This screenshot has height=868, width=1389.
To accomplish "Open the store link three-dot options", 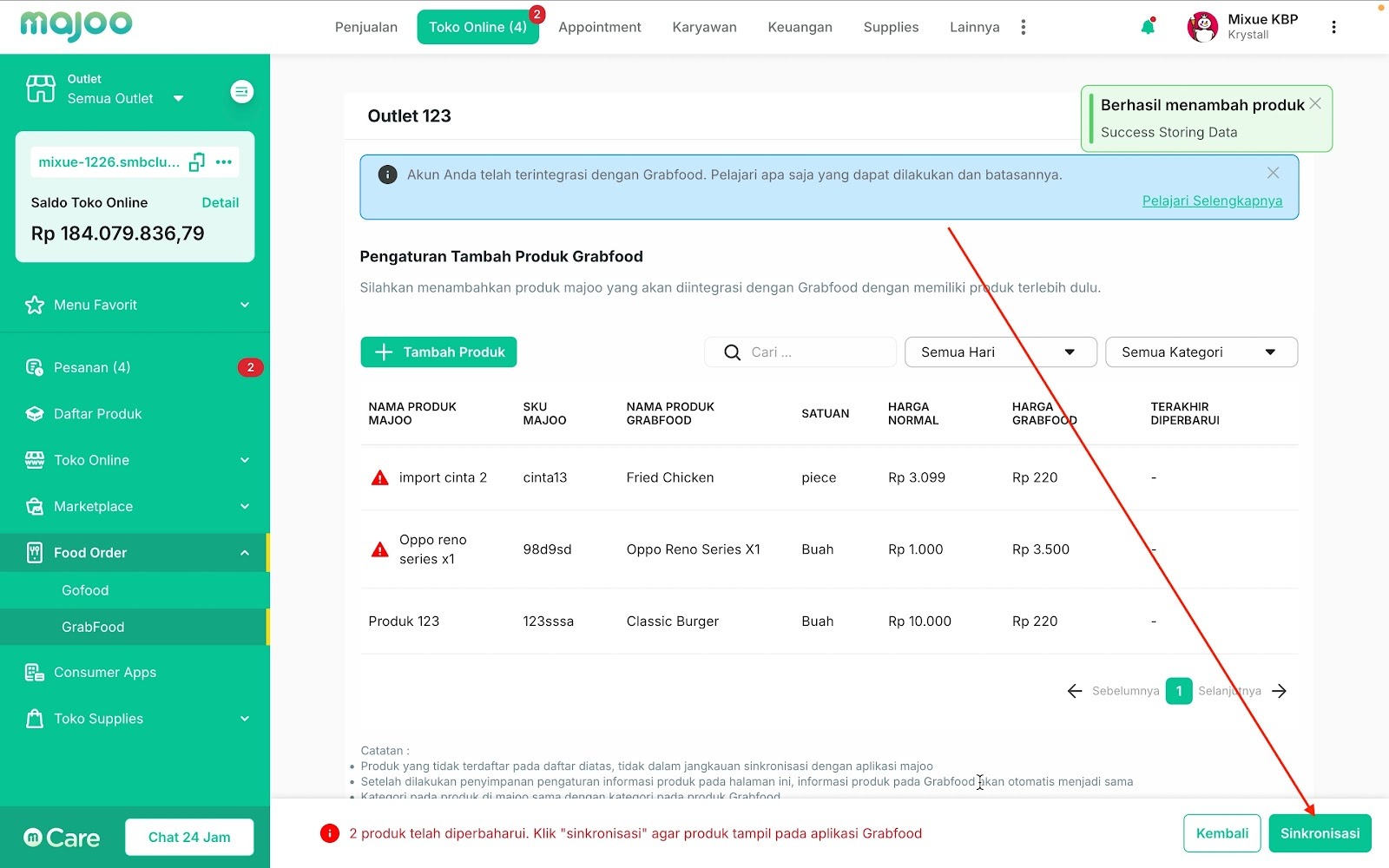I will (x=224, y=161).
